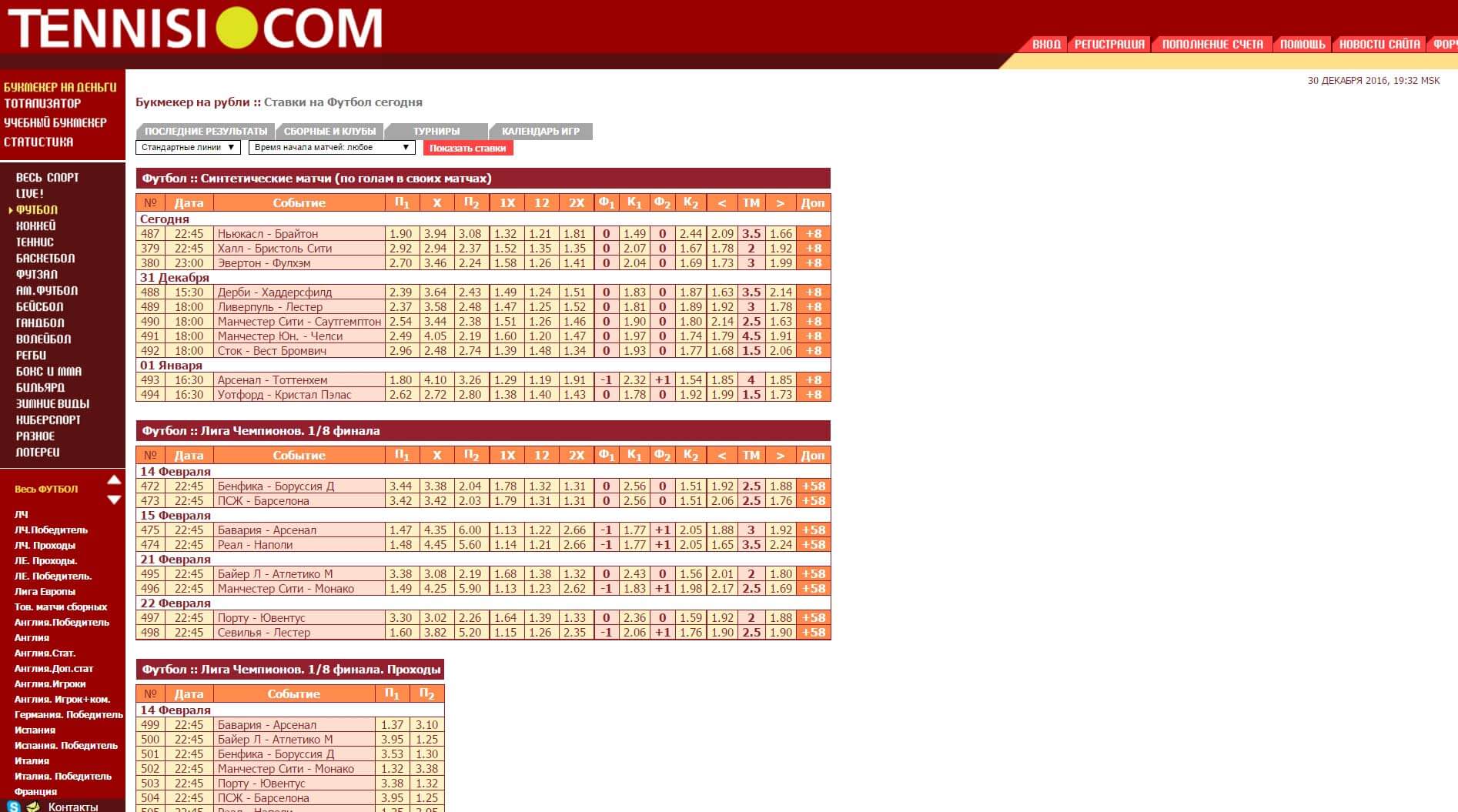Click П2 odds 6.00 for Бавария - Арсенал in 1/8 финала table

click(x=470, y=530)
